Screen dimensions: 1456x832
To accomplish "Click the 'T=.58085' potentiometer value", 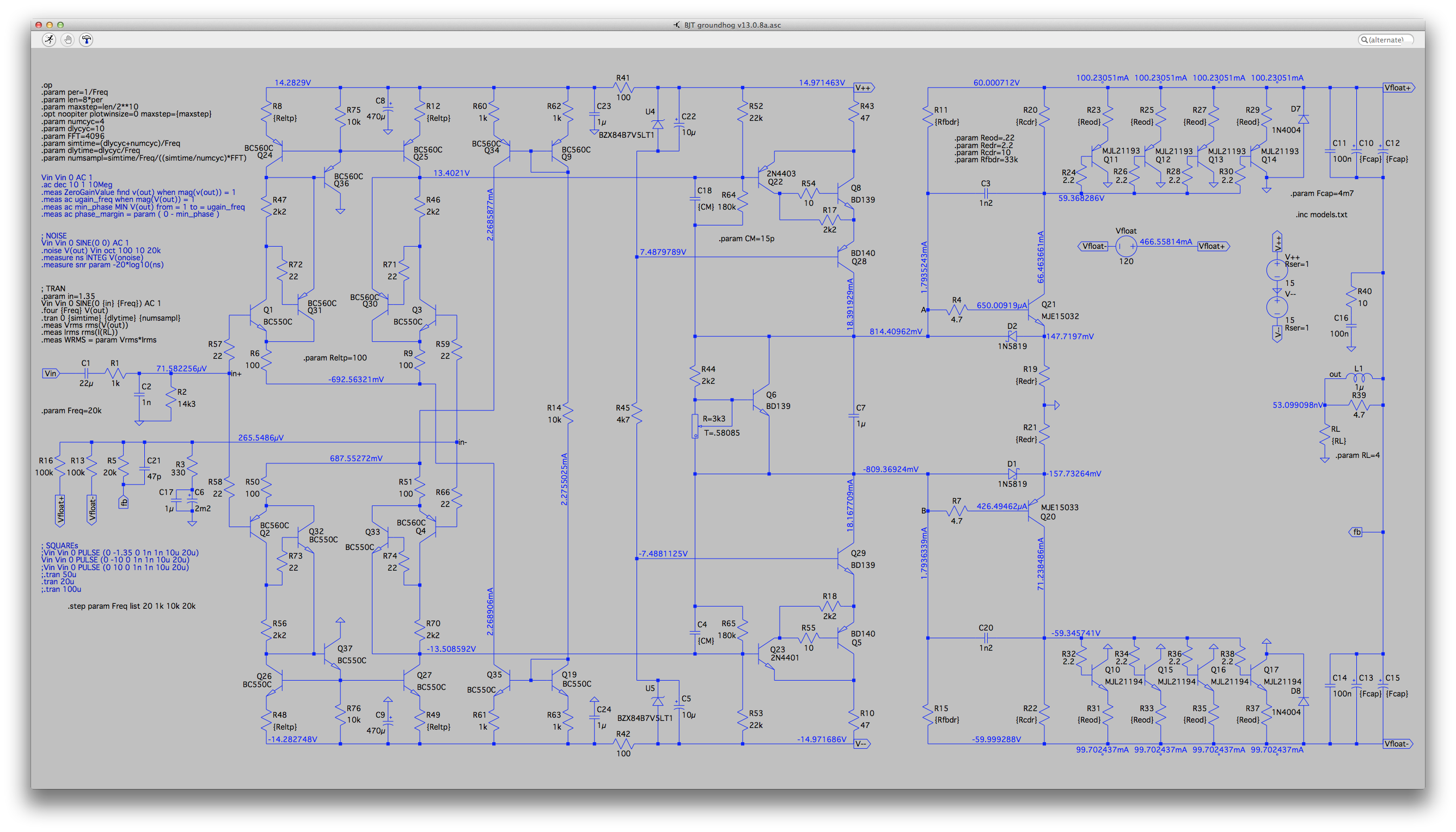I will [x=721, y=432].
